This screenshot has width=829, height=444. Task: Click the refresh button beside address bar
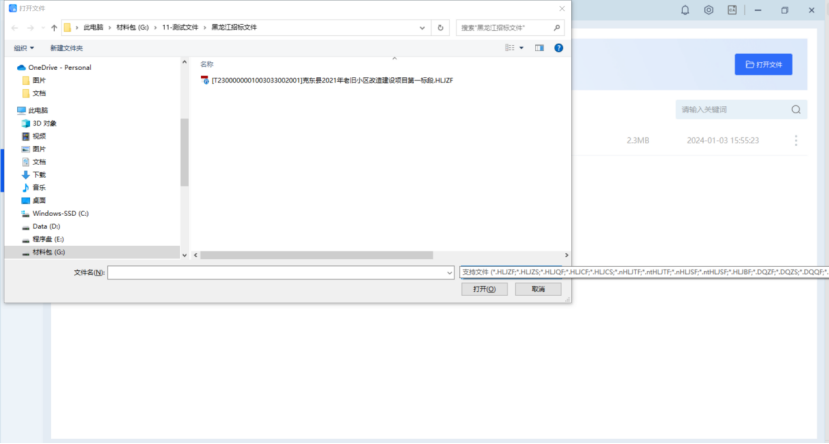pos(441,28)
